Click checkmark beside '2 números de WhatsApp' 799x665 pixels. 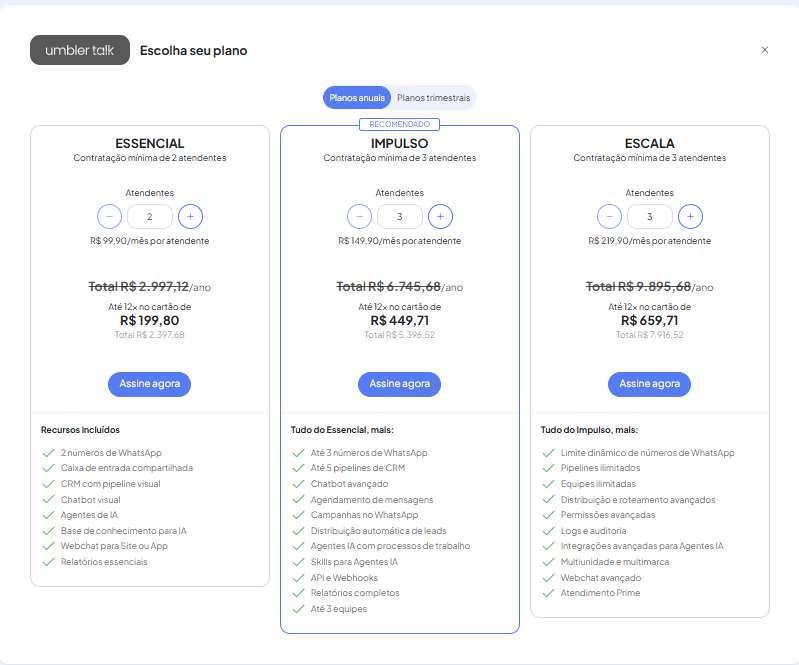click(48, 453)
